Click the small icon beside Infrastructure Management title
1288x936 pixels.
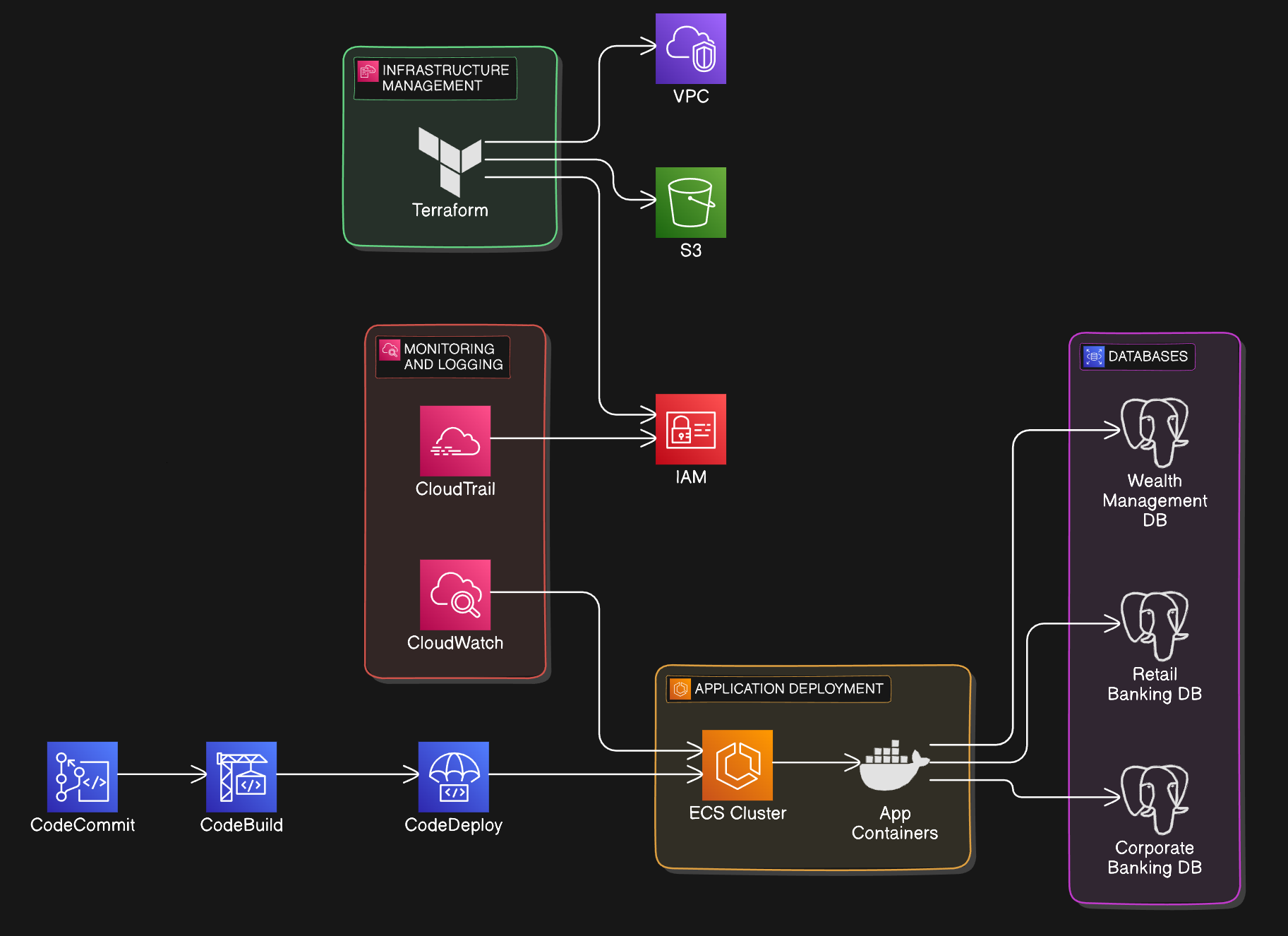[368, 71]
